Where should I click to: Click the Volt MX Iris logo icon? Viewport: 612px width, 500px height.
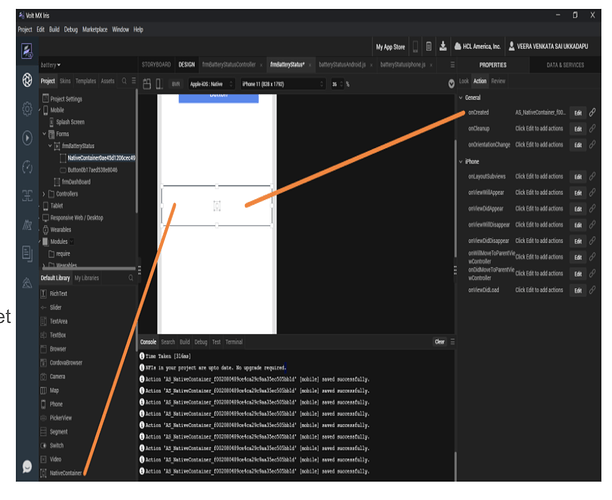pyautogui.click(x=27, y=51)
